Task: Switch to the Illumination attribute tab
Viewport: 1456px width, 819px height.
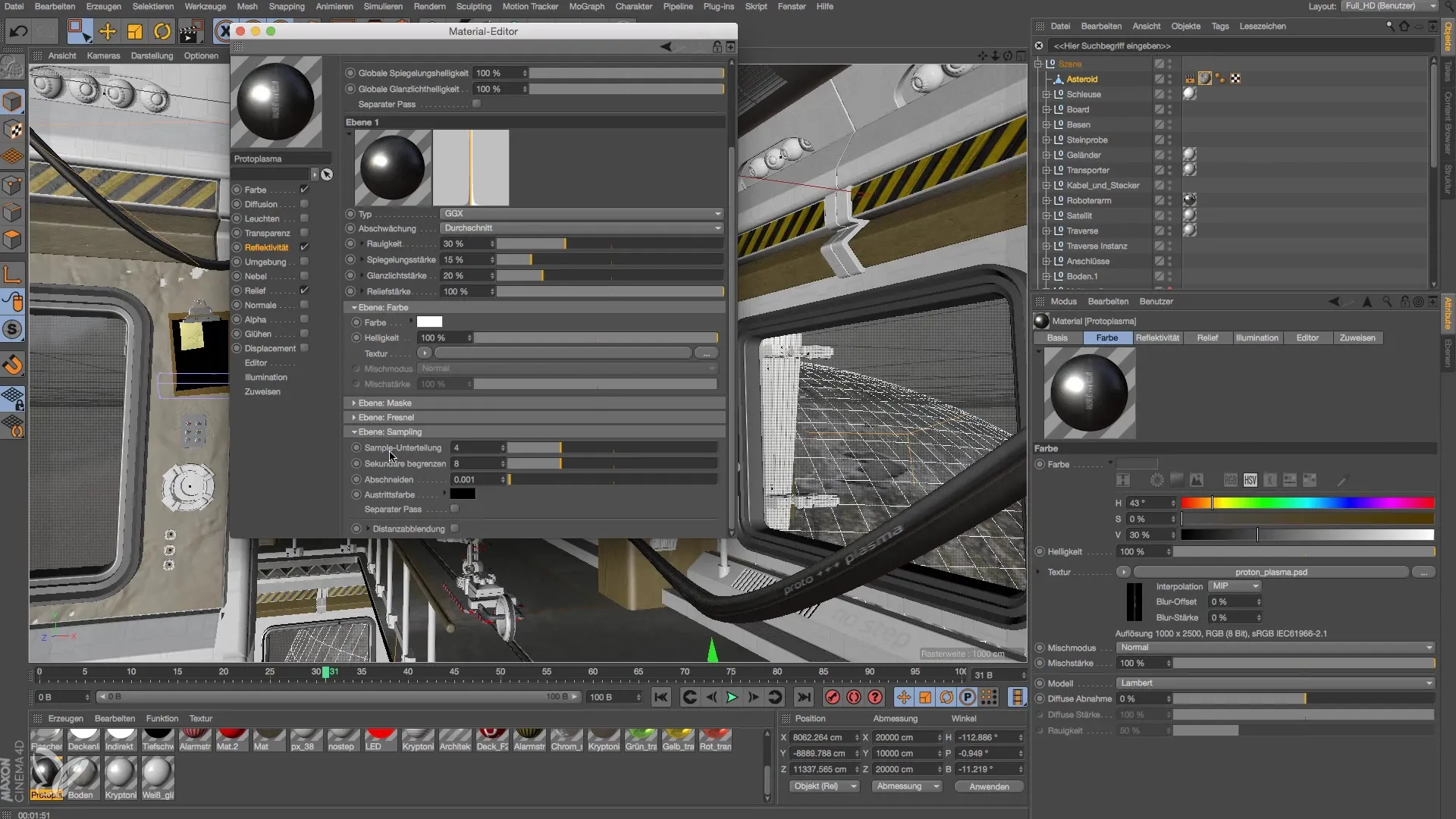Action: click(x=1257, y=338)
